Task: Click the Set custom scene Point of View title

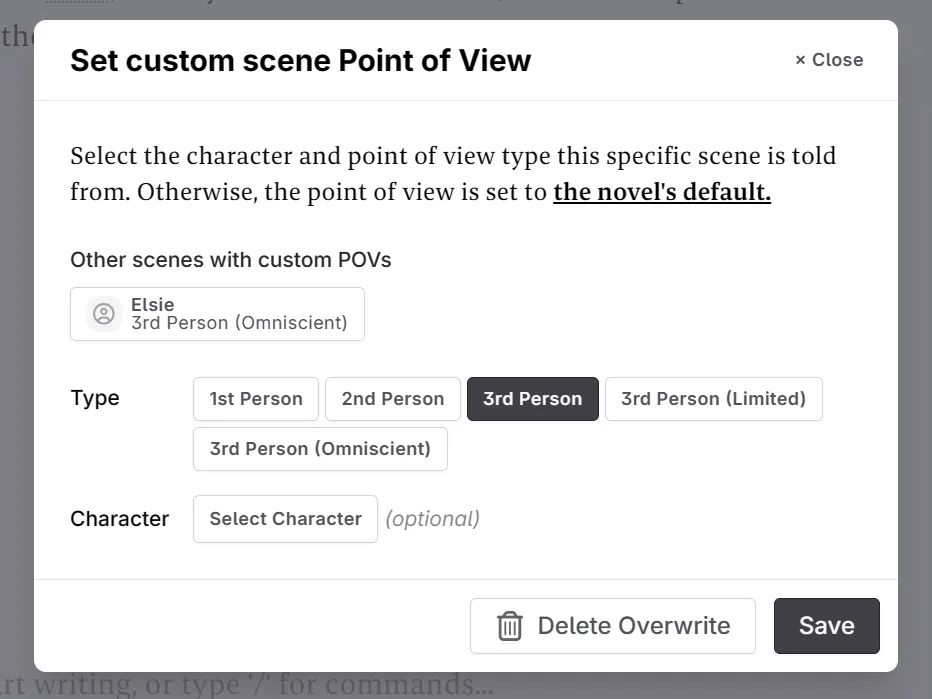Action: [299, 60]
